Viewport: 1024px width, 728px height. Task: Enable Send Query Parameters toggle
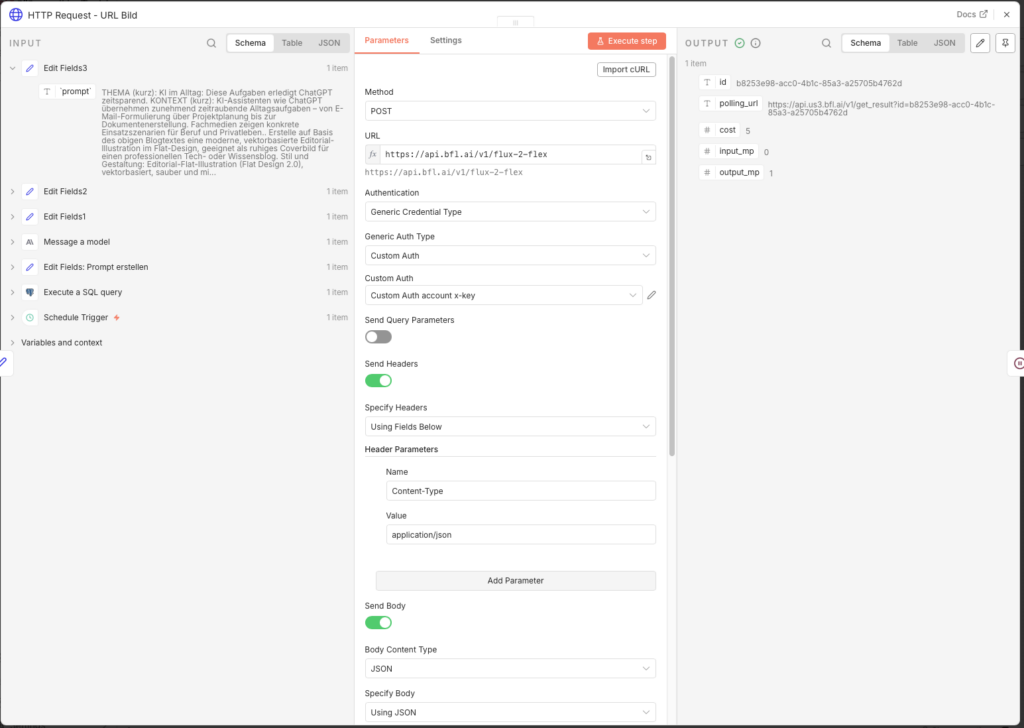378,337
